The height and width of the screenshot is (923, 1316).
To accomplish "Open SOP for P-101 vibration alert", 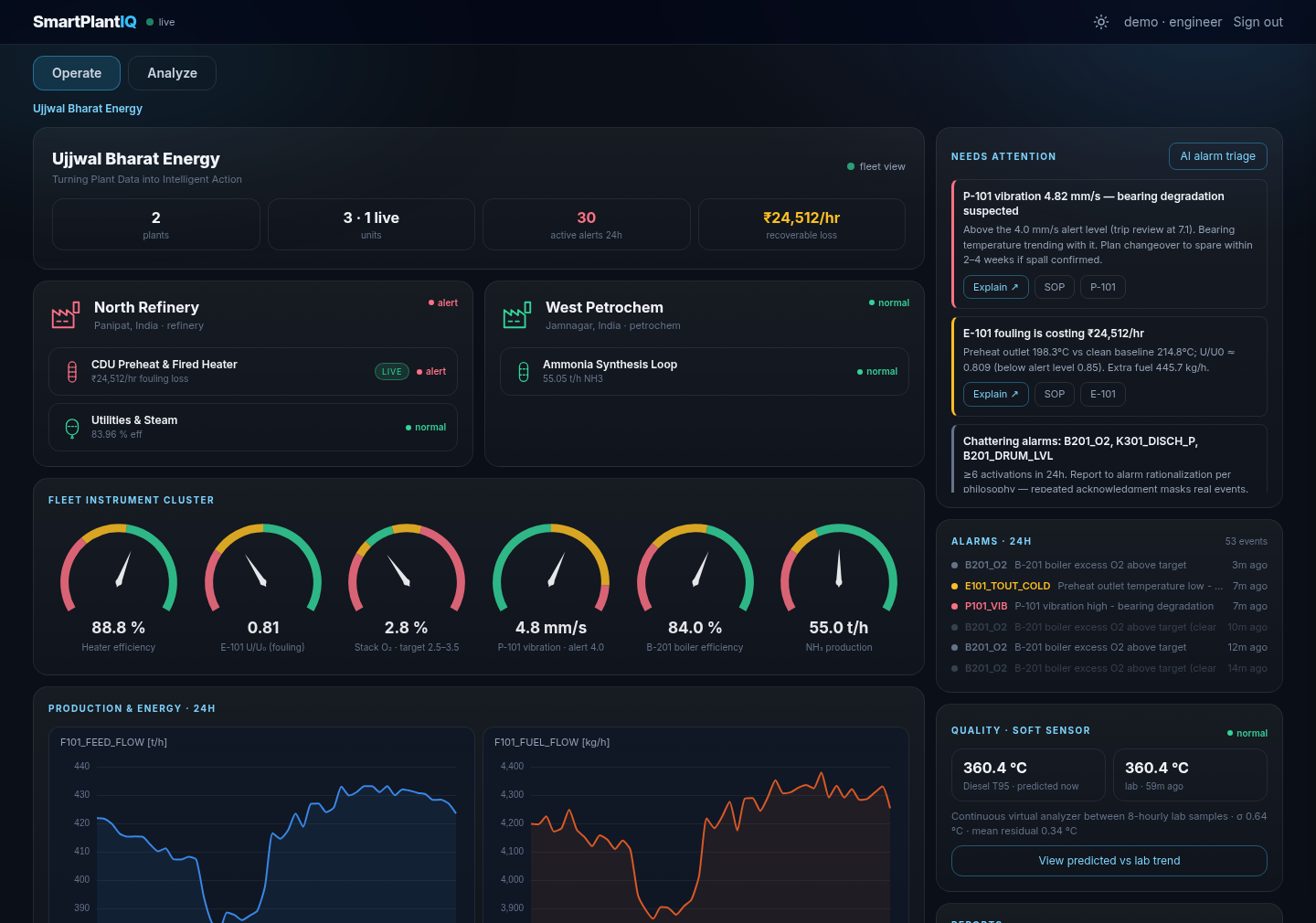I will click(1054, 287).
